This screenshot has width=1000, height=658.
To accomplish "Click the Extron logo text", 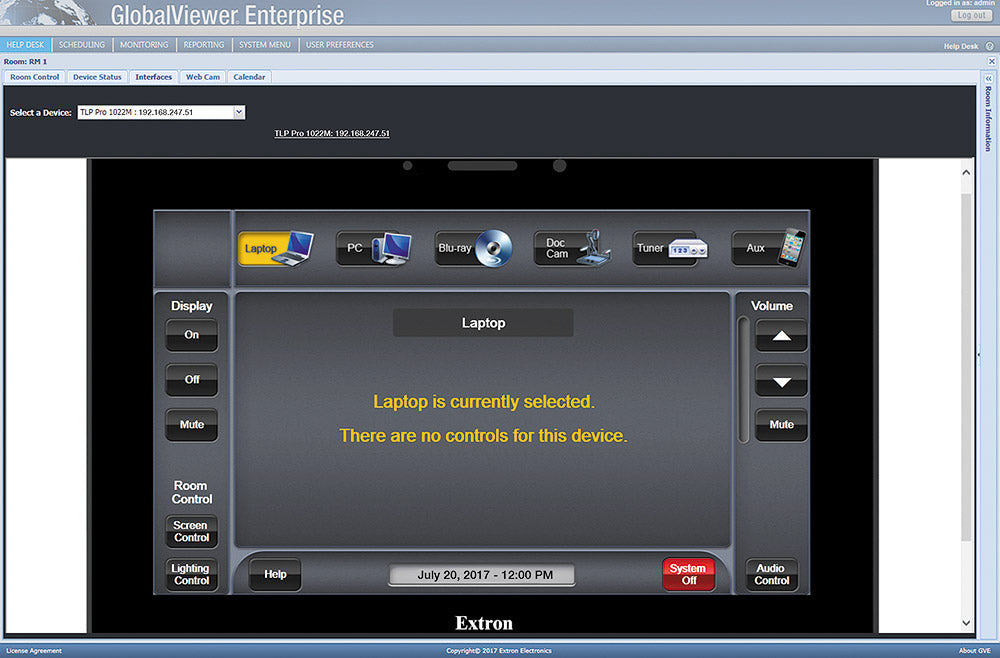I will 483,623.
